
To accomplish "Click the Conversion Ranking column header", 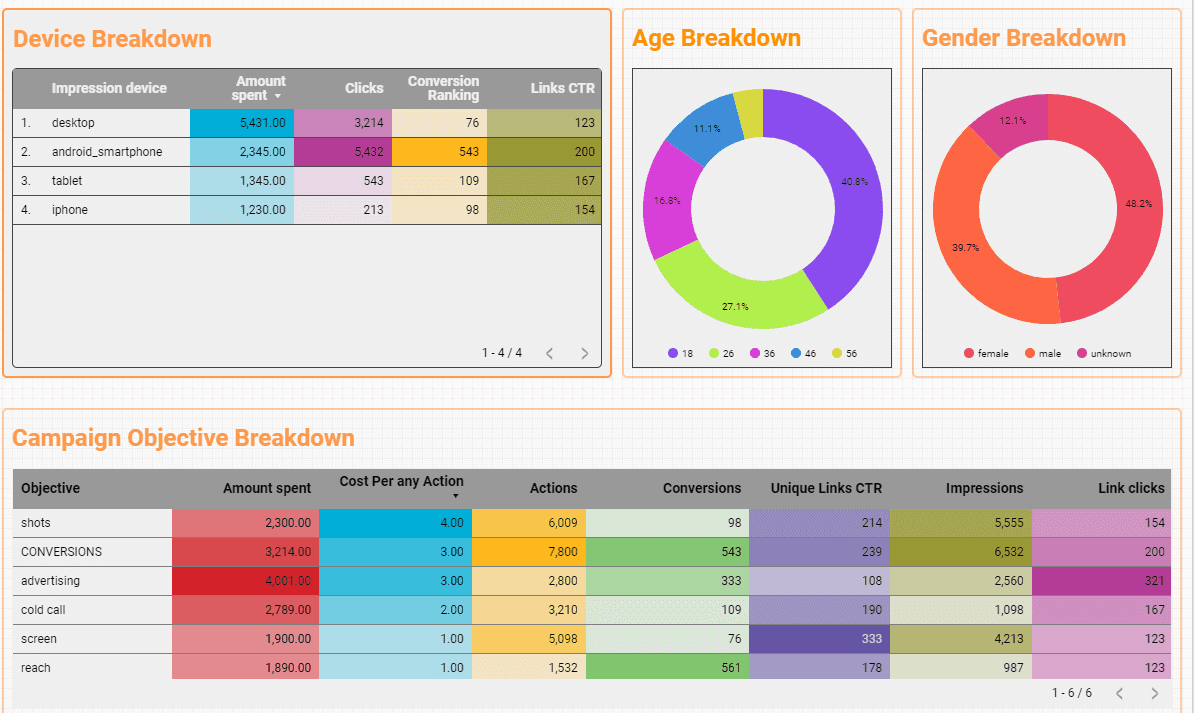I will point(443,88).
